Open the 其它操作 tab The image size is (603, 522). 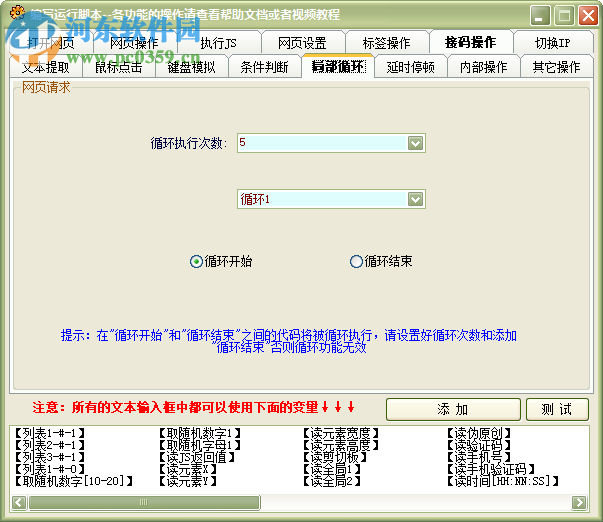(x=556, y=67)
